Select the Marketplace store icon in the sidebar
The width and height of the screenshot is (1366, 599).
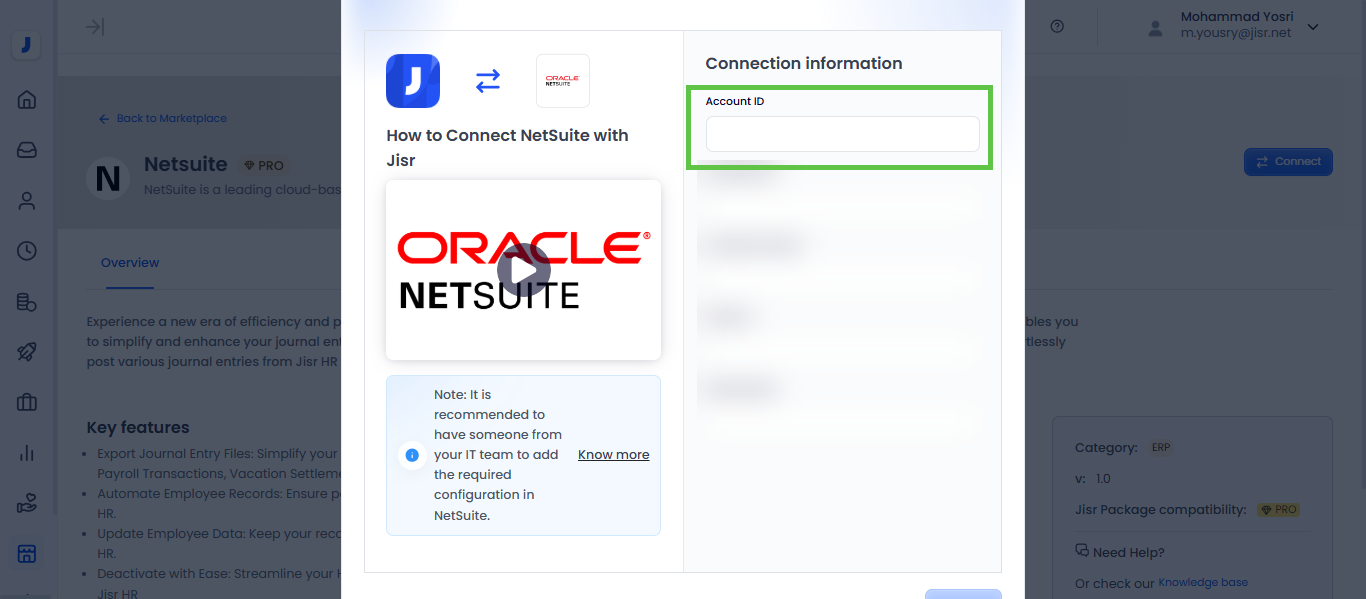point(27,554)
